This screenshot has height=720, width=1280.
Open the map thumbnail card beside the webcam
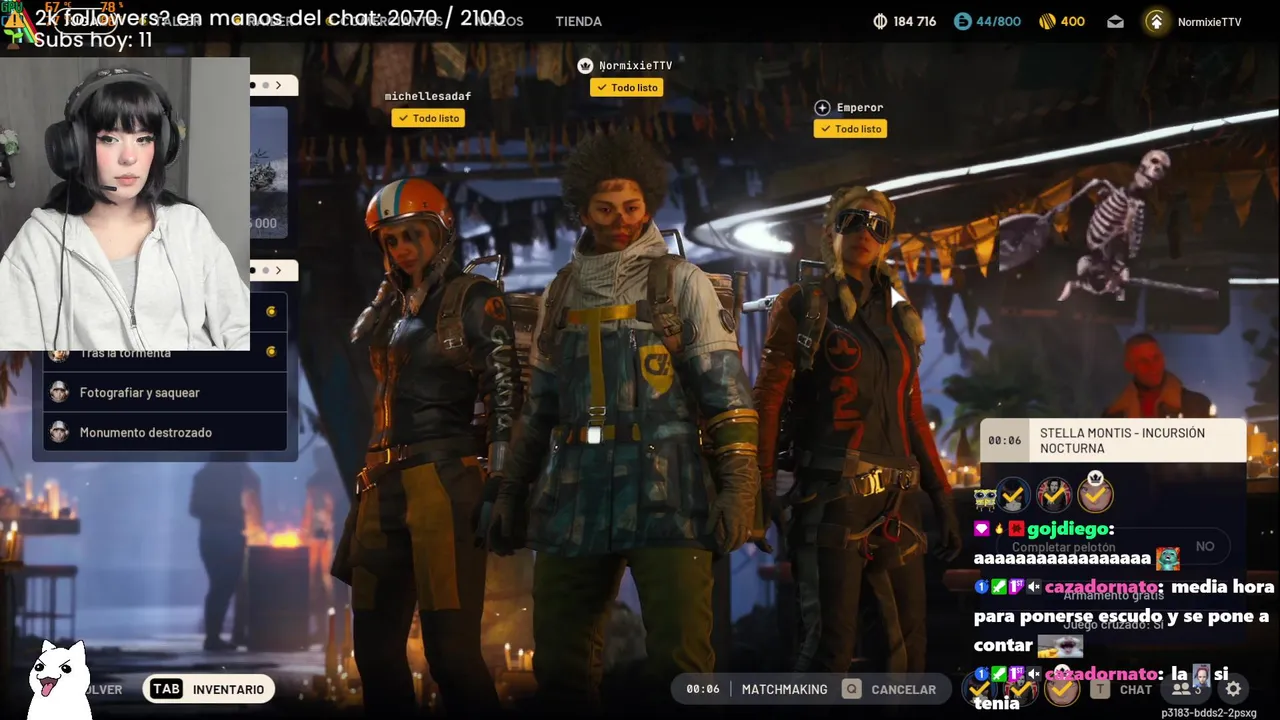coord(268,172)
